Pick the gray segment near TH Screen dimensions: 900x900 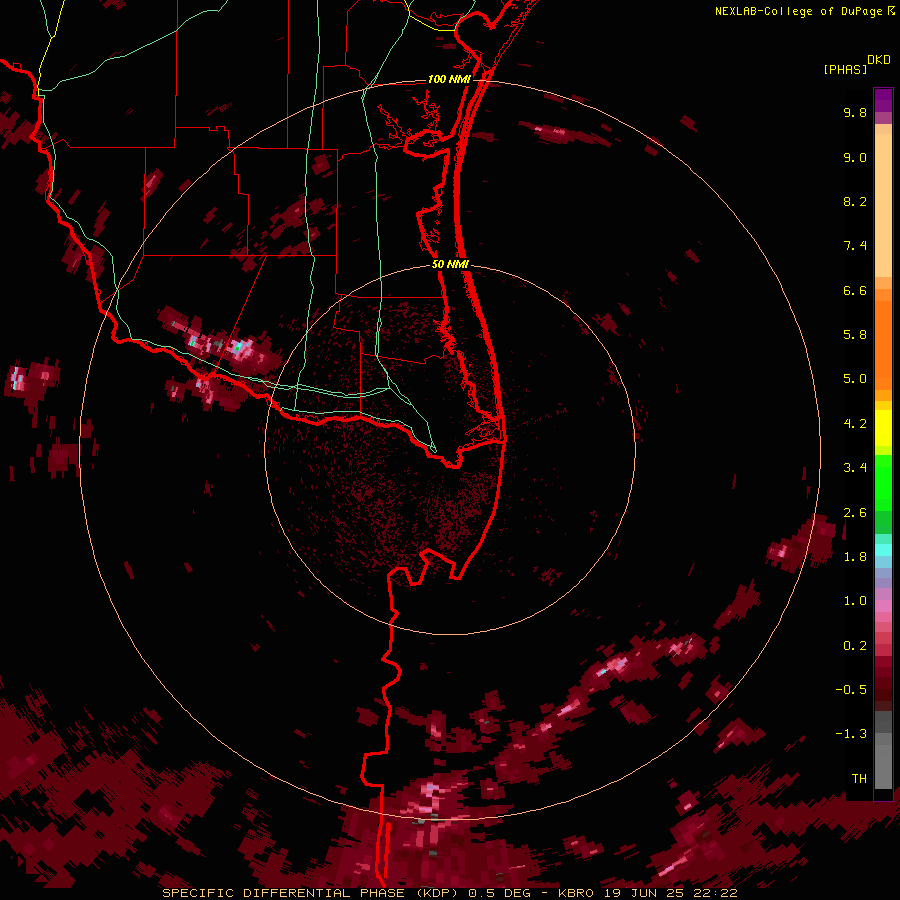(883, 766)
